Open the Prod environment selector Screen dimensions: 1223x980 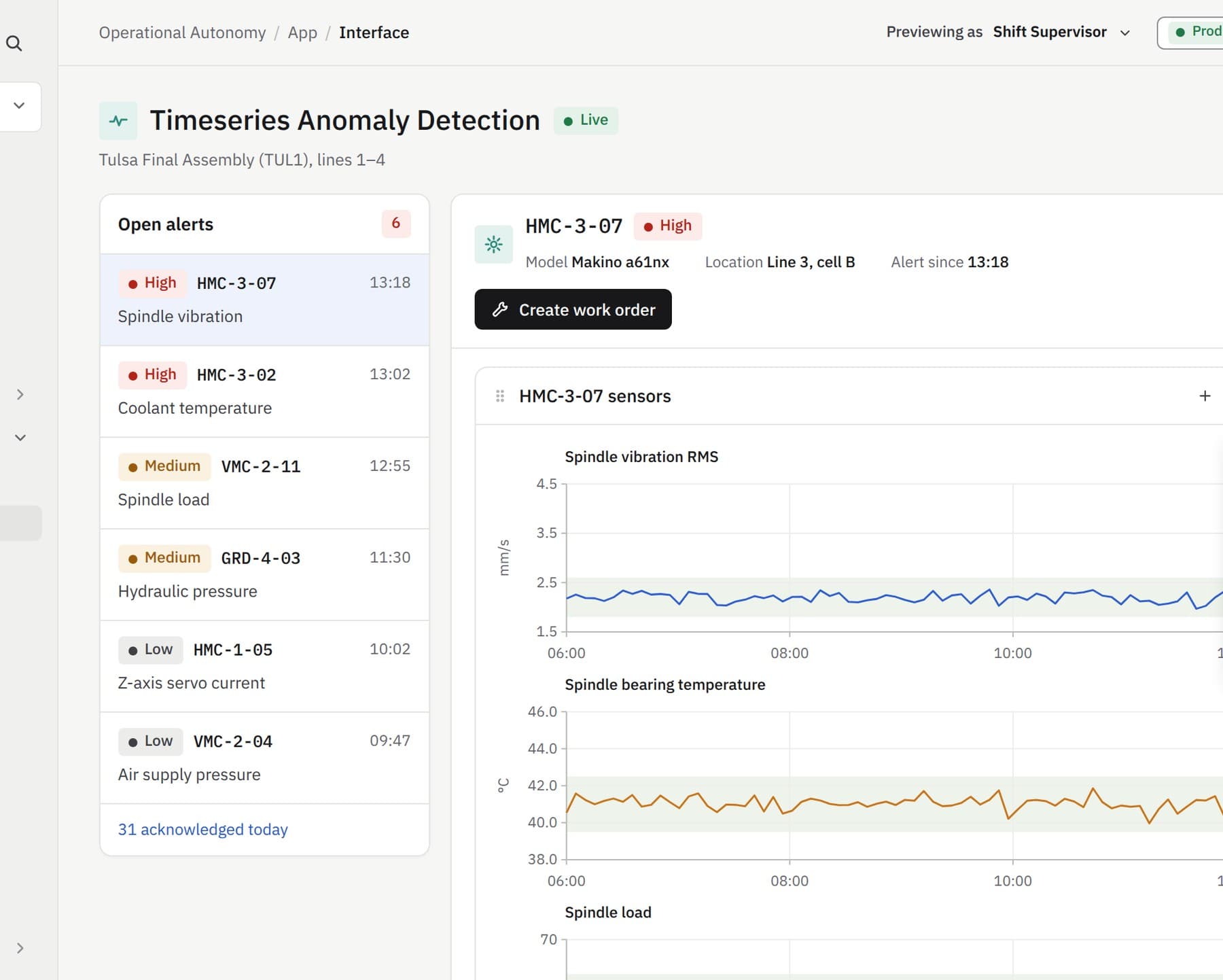coord(1190,32)
